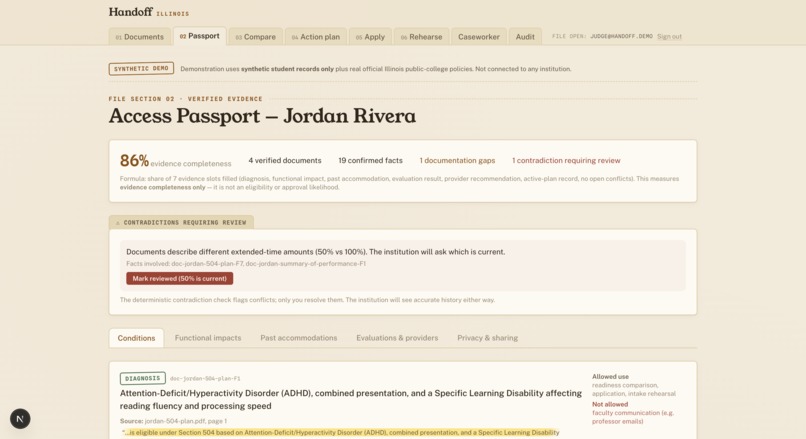Click the 'Allowed use' label
806x439 pixels.
point(610,376)
